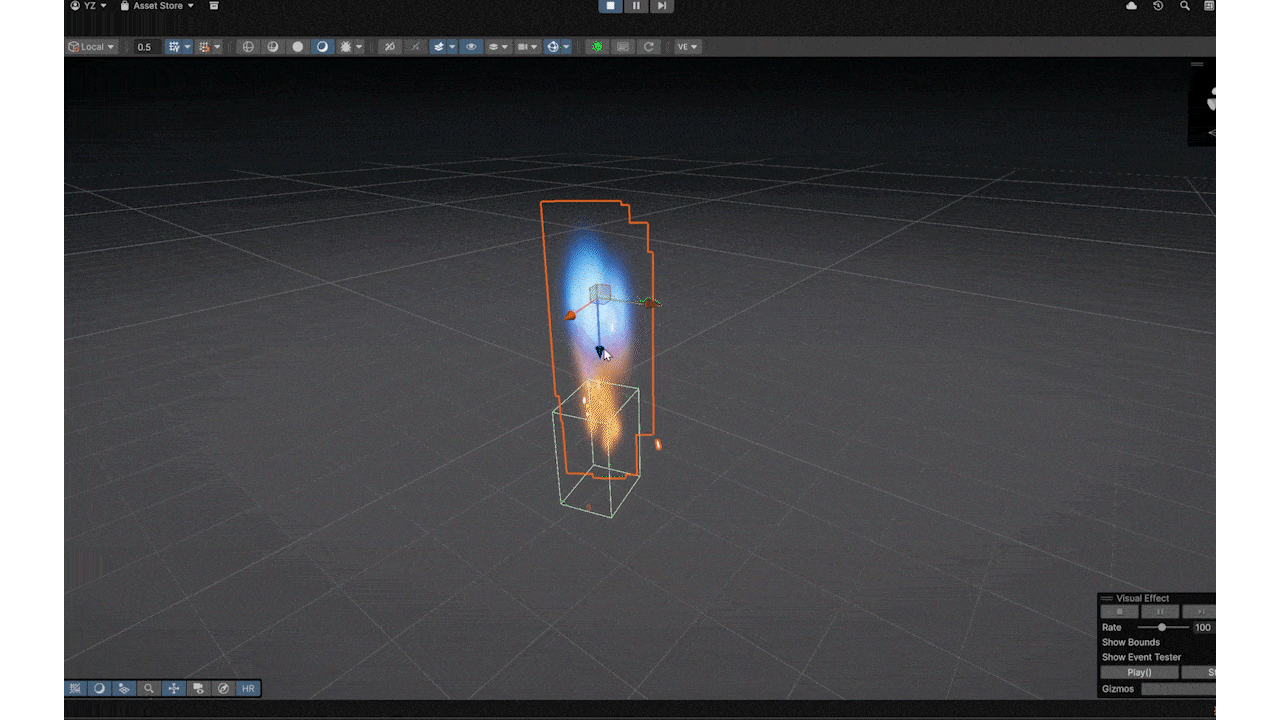The width and height of the screenshot is (1280, 720).
Task: Open the gizmos dropdown arrow
Action: tap(566, 47)
